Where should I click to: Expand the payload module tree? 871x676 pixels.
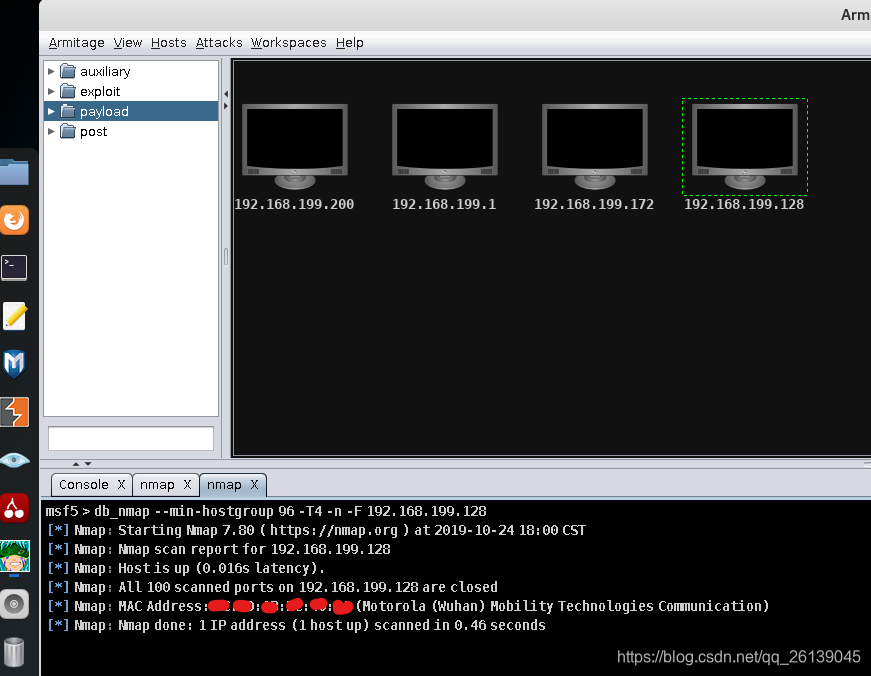pyautogui.click(x=51, y=111)
